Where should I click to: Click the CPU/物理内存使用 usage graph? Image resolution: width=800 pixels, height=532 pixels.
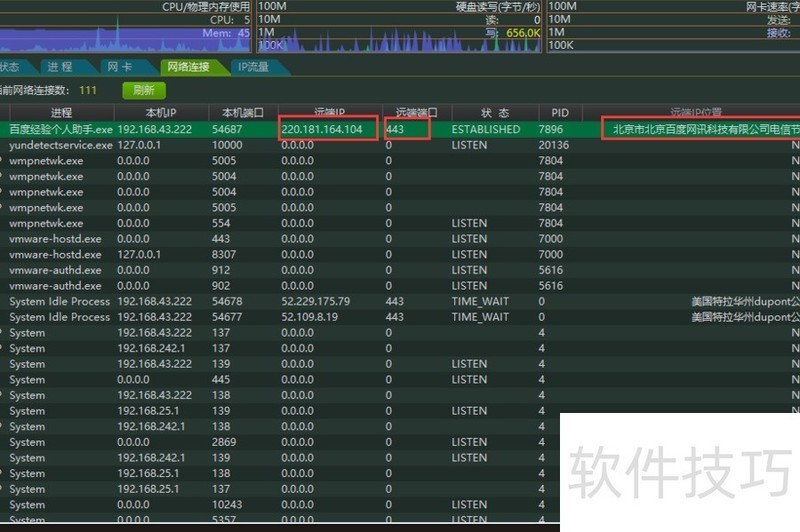(125, 27)
